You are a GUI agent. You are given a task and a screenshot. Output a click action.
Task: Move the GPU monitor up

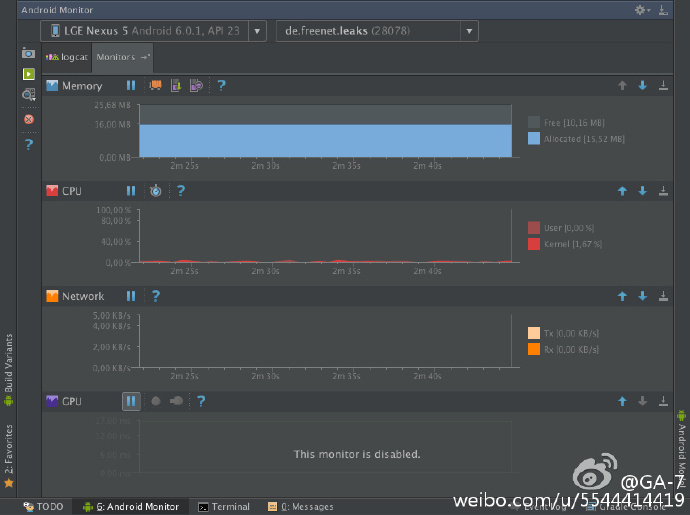(622, 401)
